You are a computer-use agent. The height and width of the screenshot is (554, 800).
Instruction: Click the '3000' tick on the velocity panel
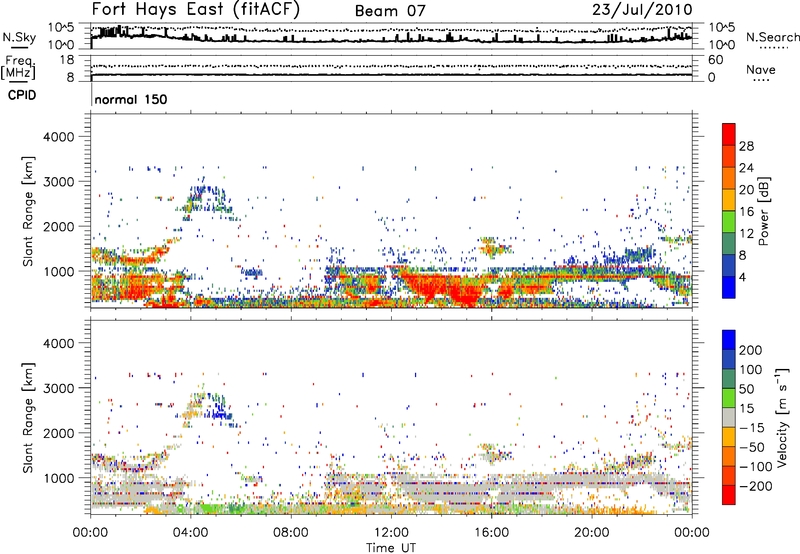point(58,388)
